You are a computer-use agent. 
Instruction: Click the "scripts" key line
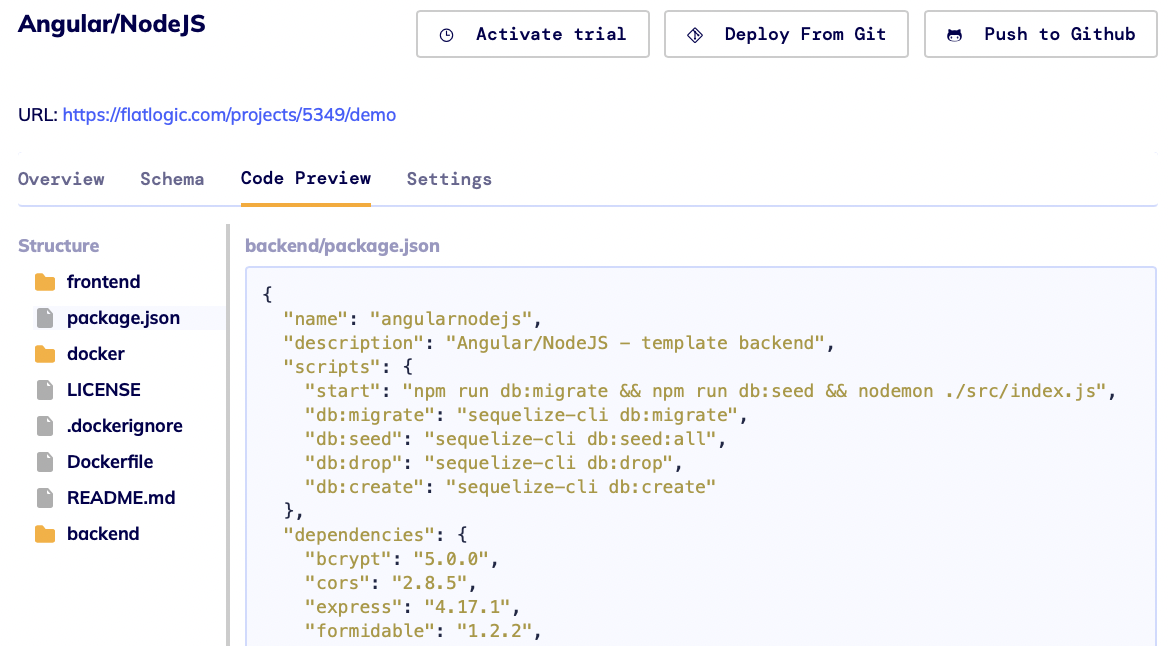pyautogui.click(x=348, y=367)
